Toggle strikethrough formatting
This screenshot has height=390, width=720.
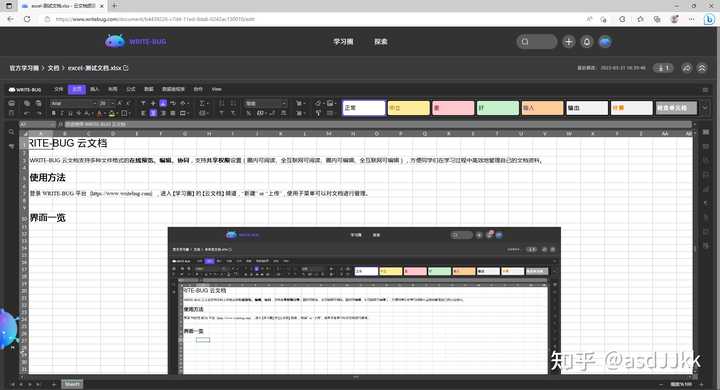coord(79,113)
